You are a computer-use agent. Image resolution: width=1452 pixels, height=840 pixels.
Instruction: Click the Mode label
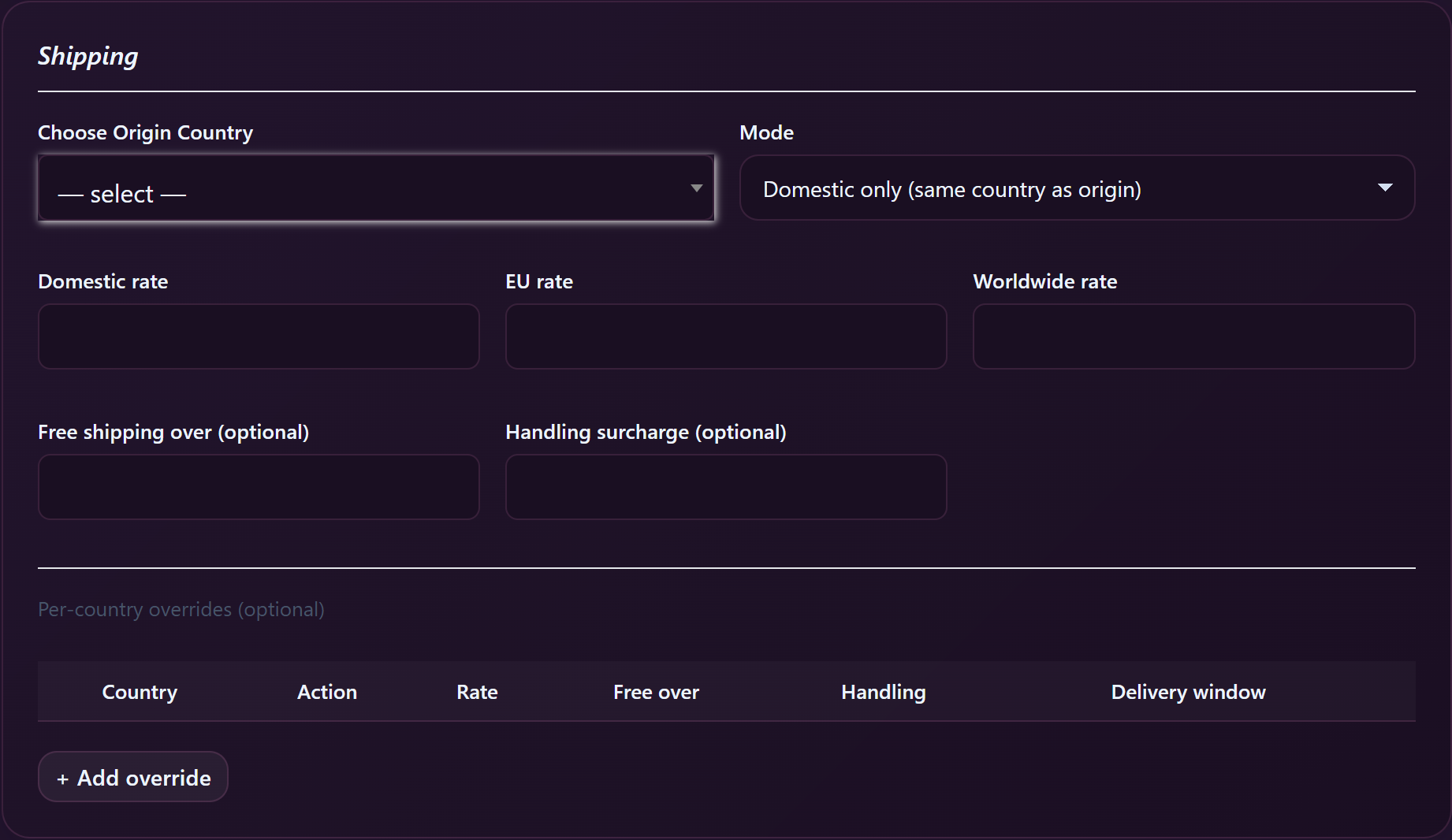click(x=767, y=132)
